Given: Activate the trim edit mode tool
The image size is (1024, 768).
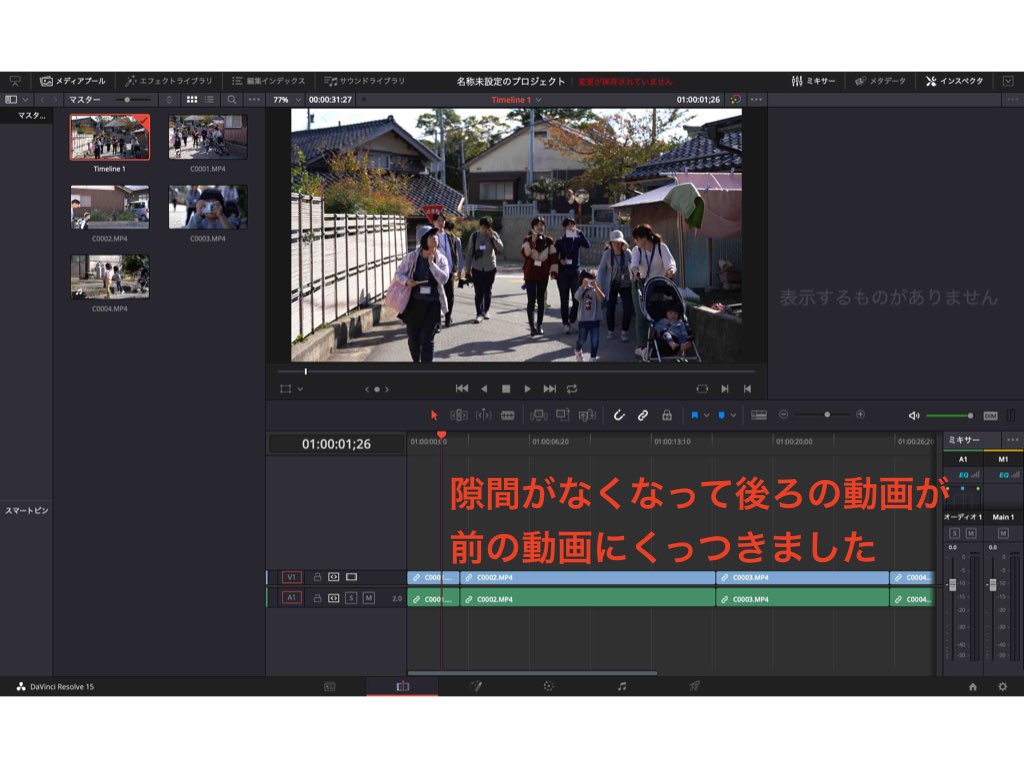Looking at the screenshot, I should [x=458, y=415].
